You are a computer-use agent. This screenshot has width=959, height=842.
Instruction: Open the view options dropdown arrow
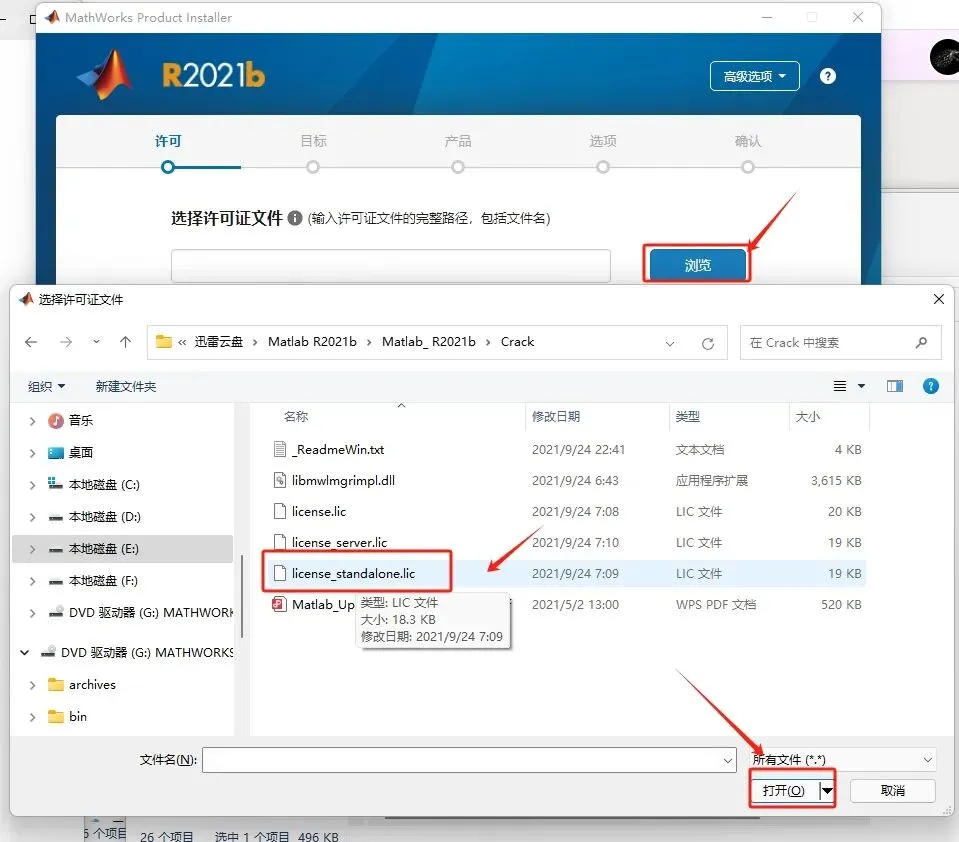(x=861, y=386)
